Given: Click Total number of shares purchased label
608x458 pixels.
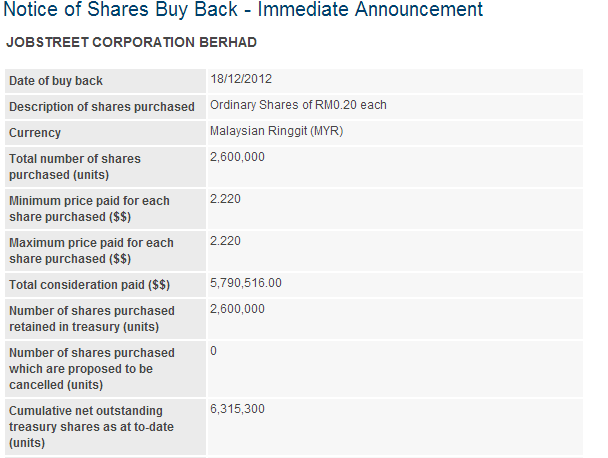Looking at the screenshot, I should click(x=75, y=167).
